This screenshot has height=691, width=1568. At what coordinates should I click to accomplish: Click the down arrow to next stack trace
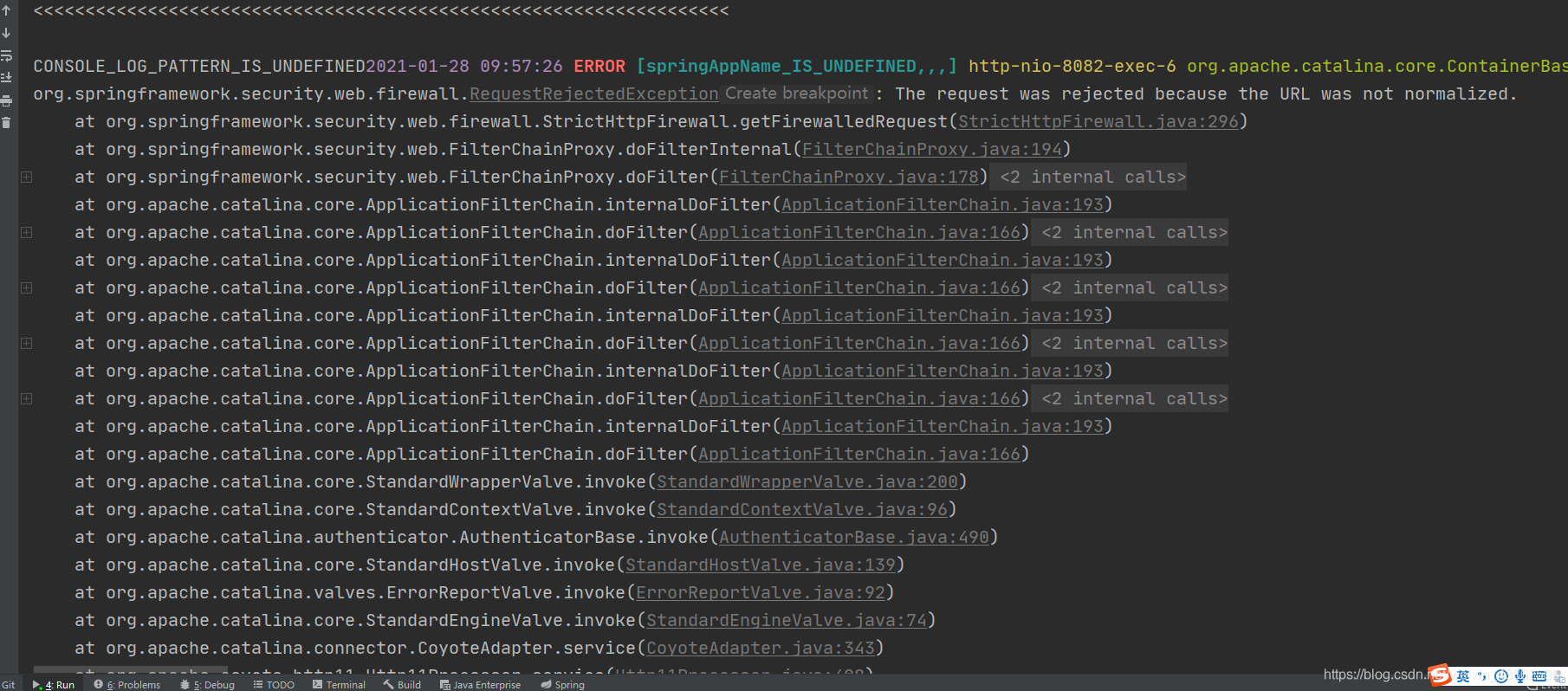(x=6, y=33)
